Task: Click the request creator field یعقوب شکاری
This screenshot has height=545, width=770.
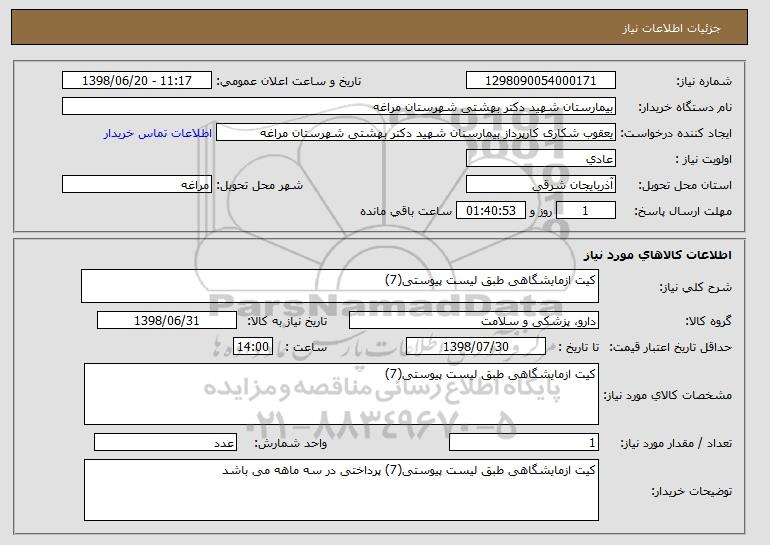Action: tap(416, 133)
